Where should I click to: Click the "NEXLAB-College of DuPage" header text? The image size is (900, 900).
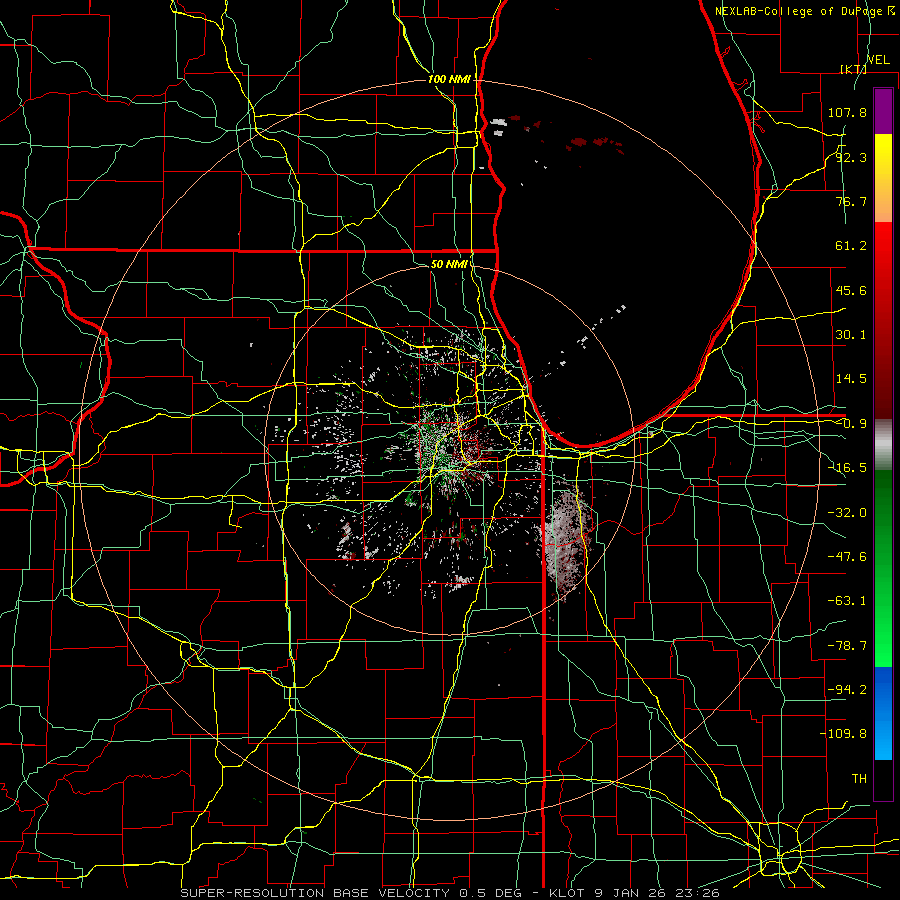coord(800,11)
